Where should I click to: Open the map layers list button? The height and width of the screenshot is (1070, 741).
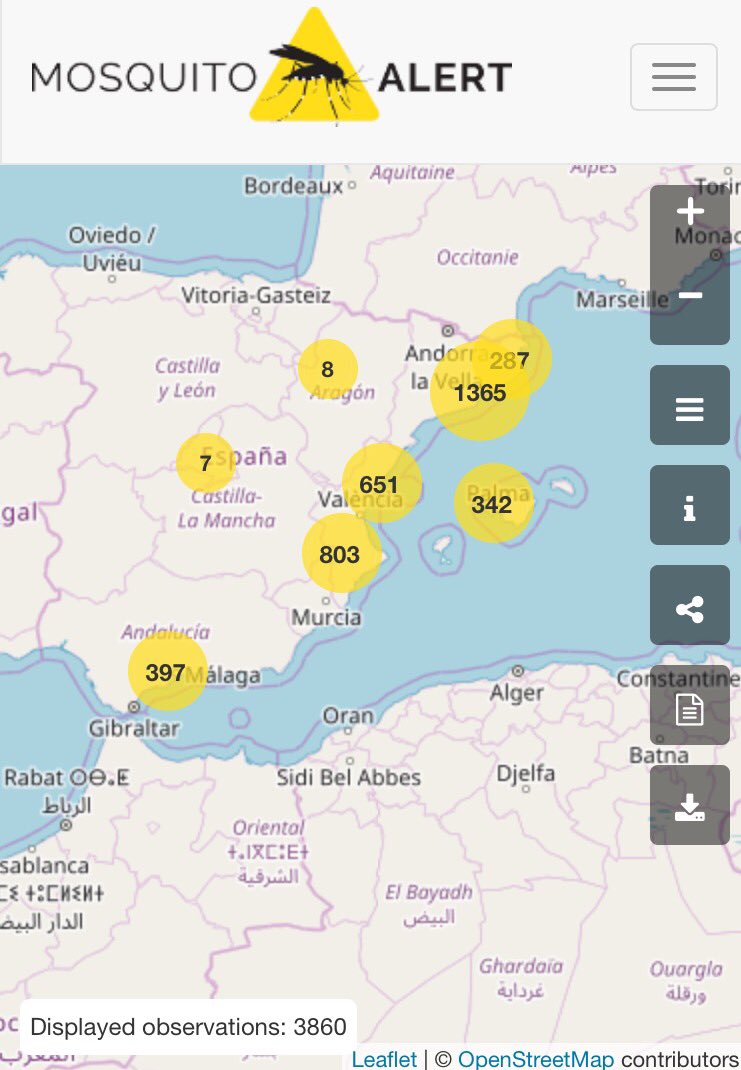point(690,405)
